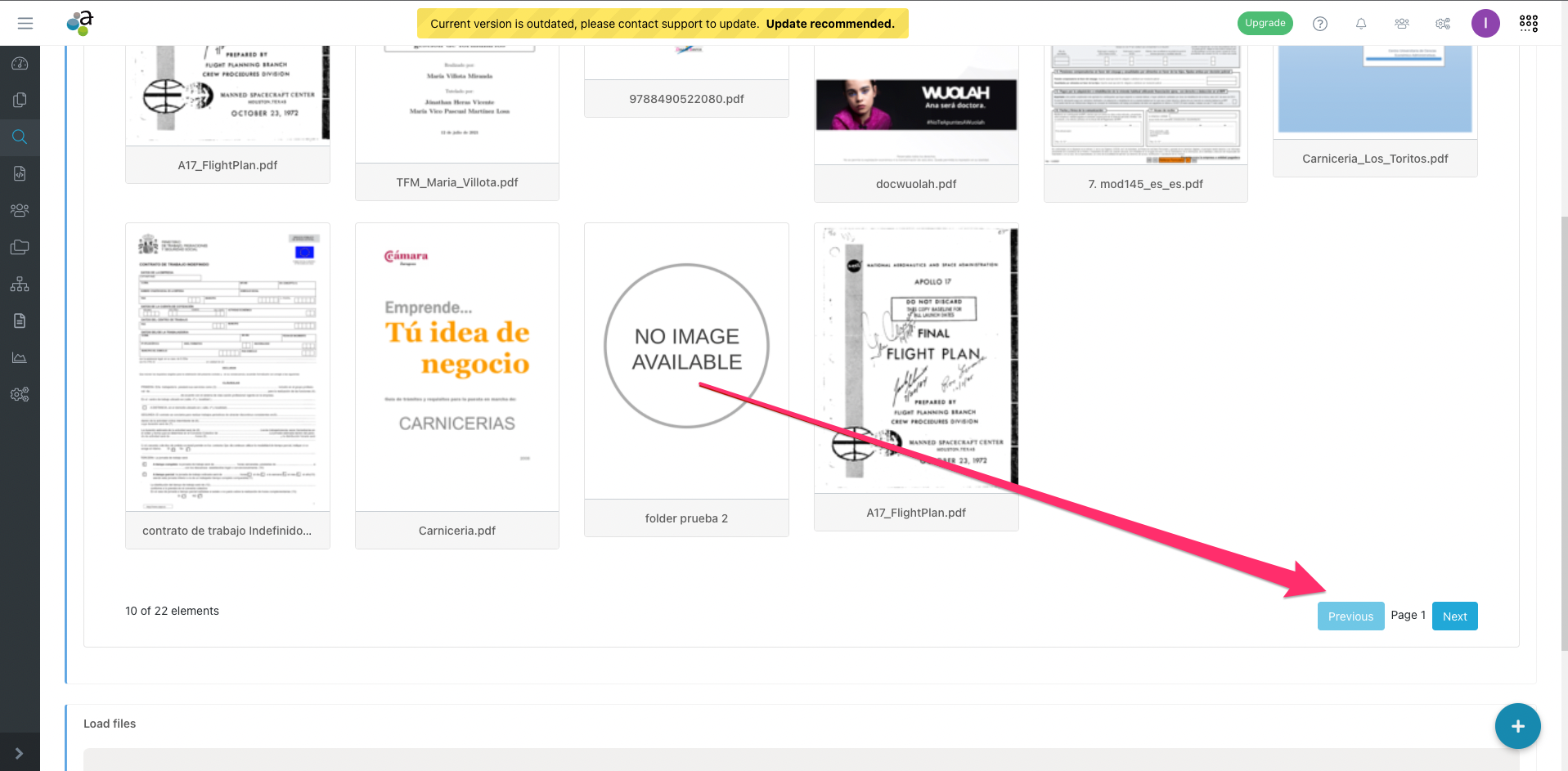The height and width of the screenshot is (771, 1568).
Task: Select the search magnifier icon in sidebar
Action: 20,137
